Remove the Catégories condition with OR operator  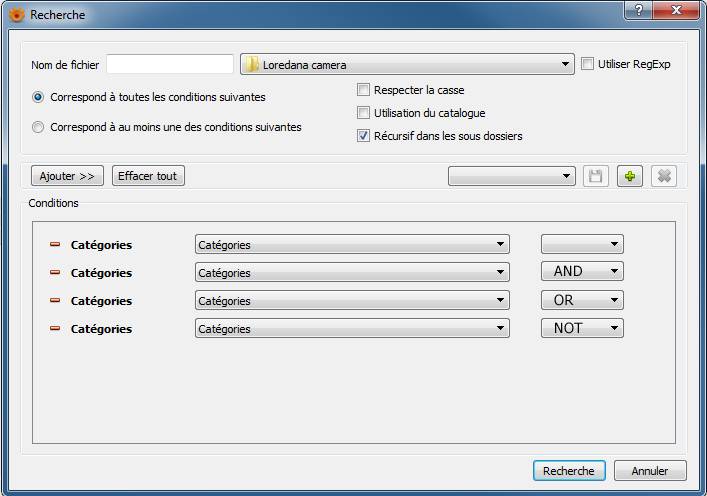coord(55,301)
